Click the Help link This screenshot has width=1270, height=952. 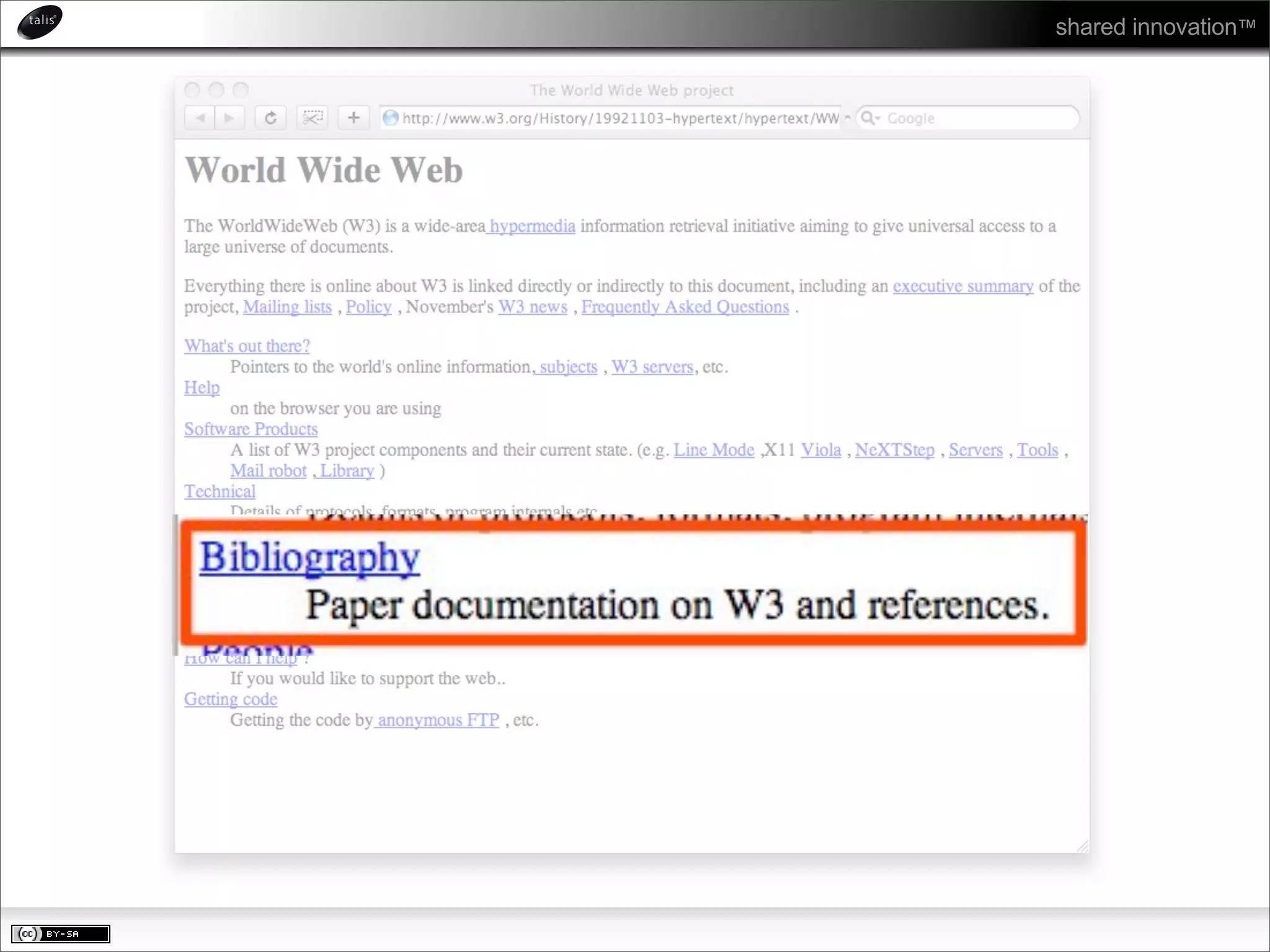(202, 387)
